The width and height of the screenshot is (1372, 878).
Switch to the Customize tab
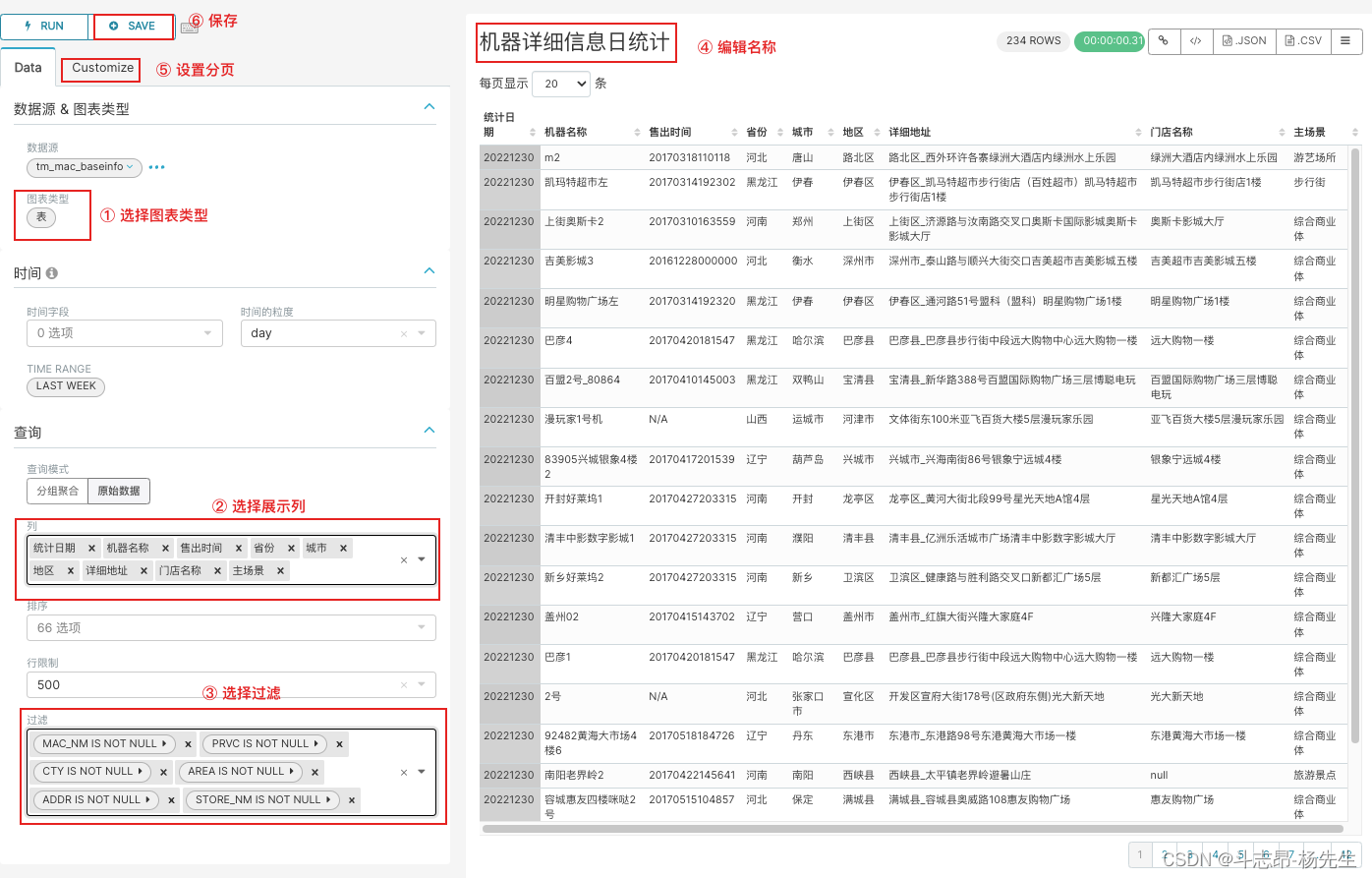pyautogui.click(x=102, y=68)
